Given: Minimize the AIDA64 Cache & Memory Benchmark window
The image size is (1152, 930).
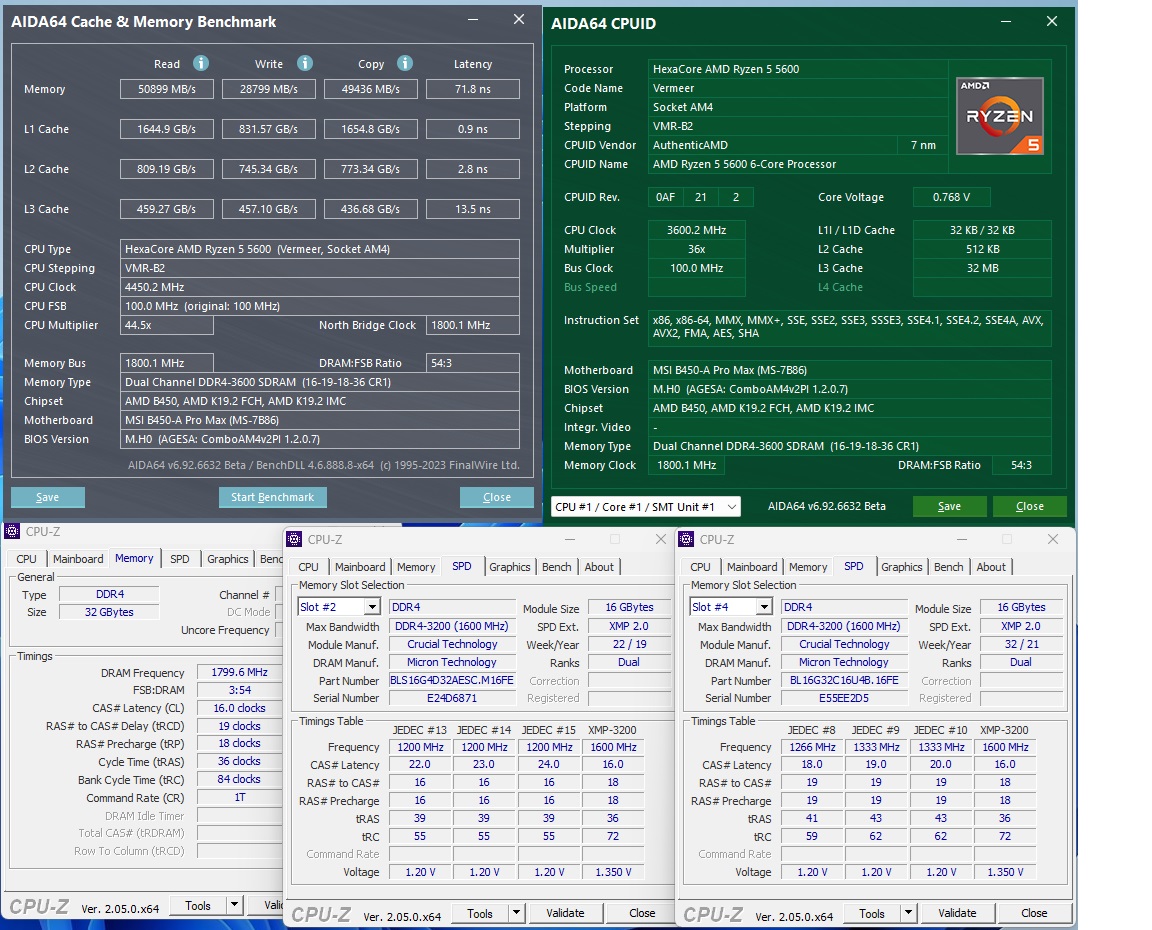Looking at the screenshot, I should pos(472,20).
